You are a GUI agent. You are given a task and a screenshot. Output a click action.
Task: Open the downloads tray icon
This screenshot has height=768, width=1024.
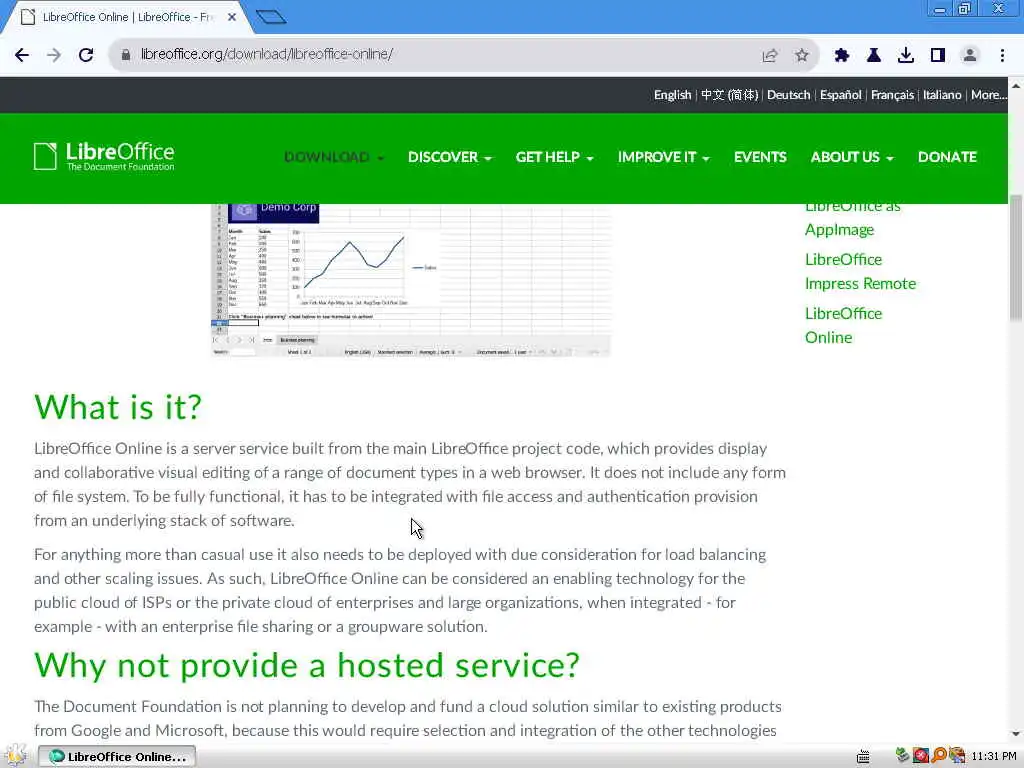(x=906, y=56)
